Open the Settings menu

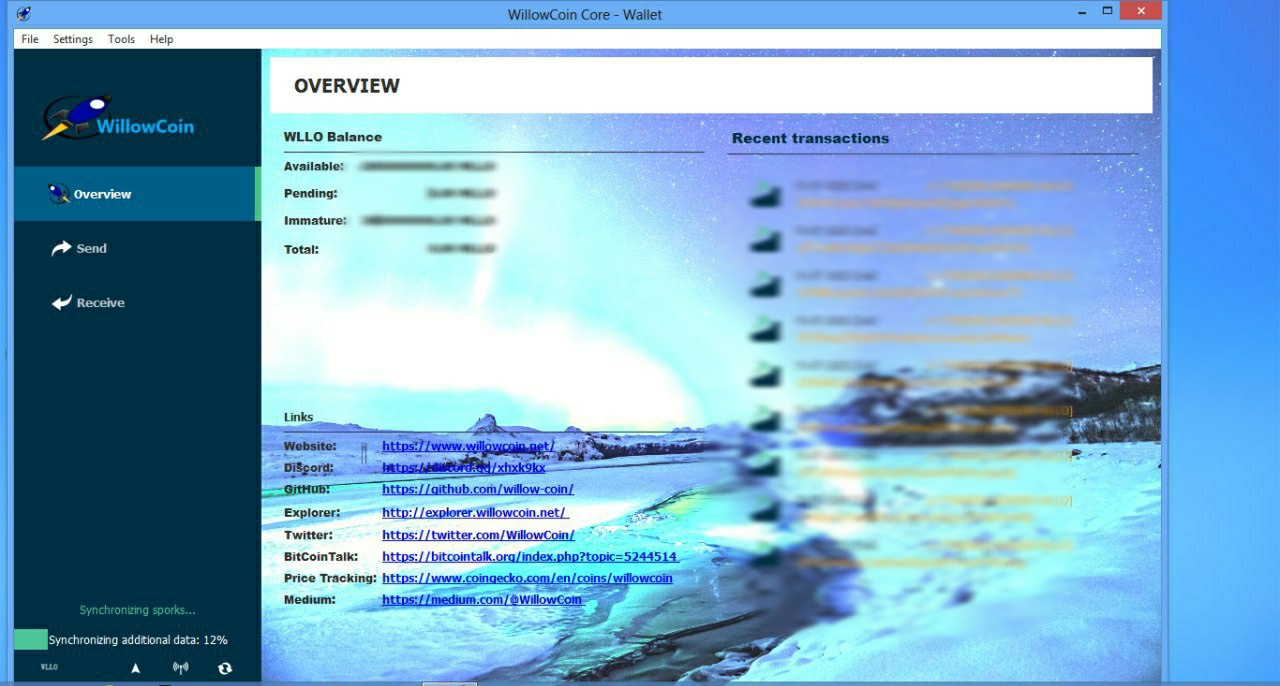tap(73, 39)
